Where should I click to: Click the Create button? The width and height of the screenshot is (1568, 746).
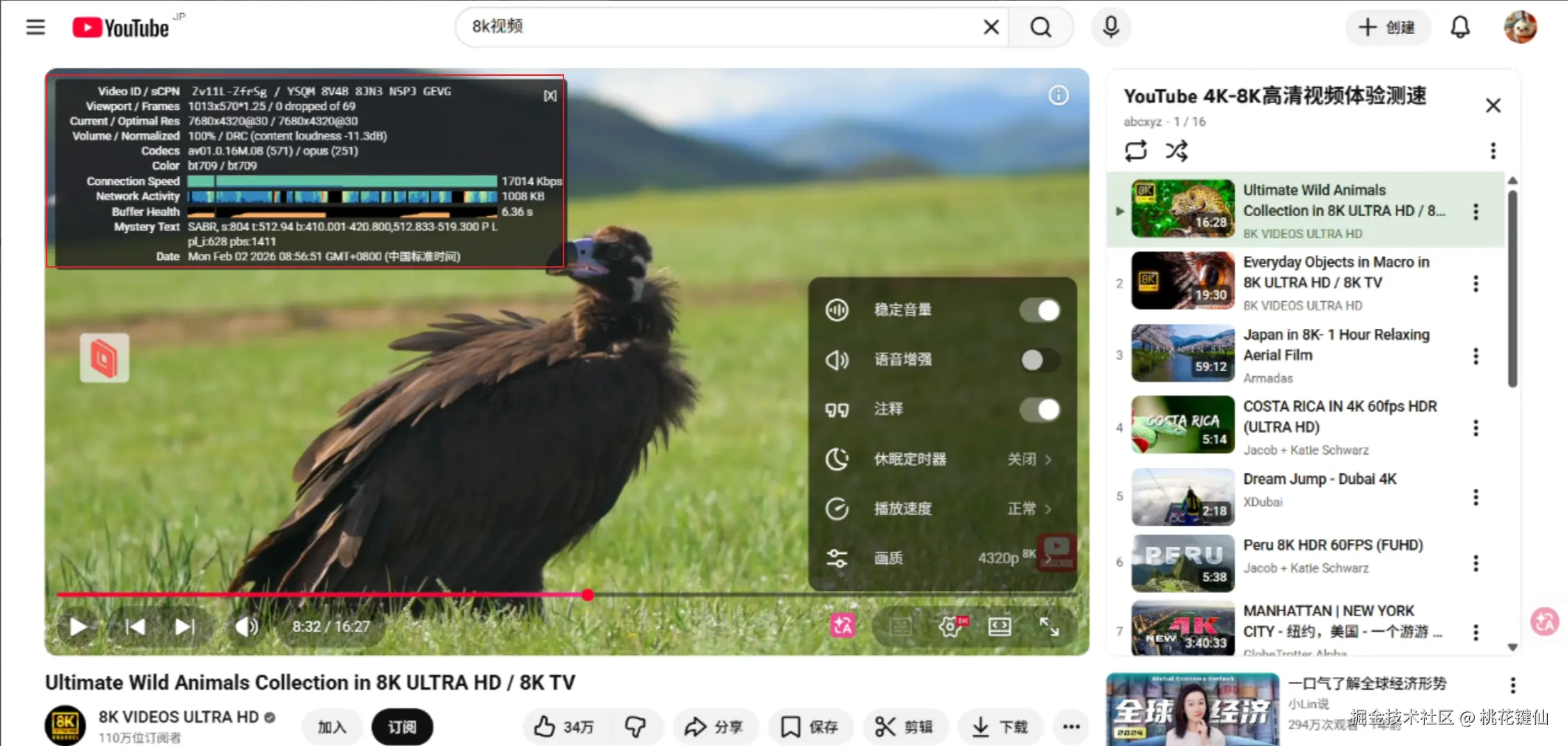pyautogui.click(x=1386, y=27)
